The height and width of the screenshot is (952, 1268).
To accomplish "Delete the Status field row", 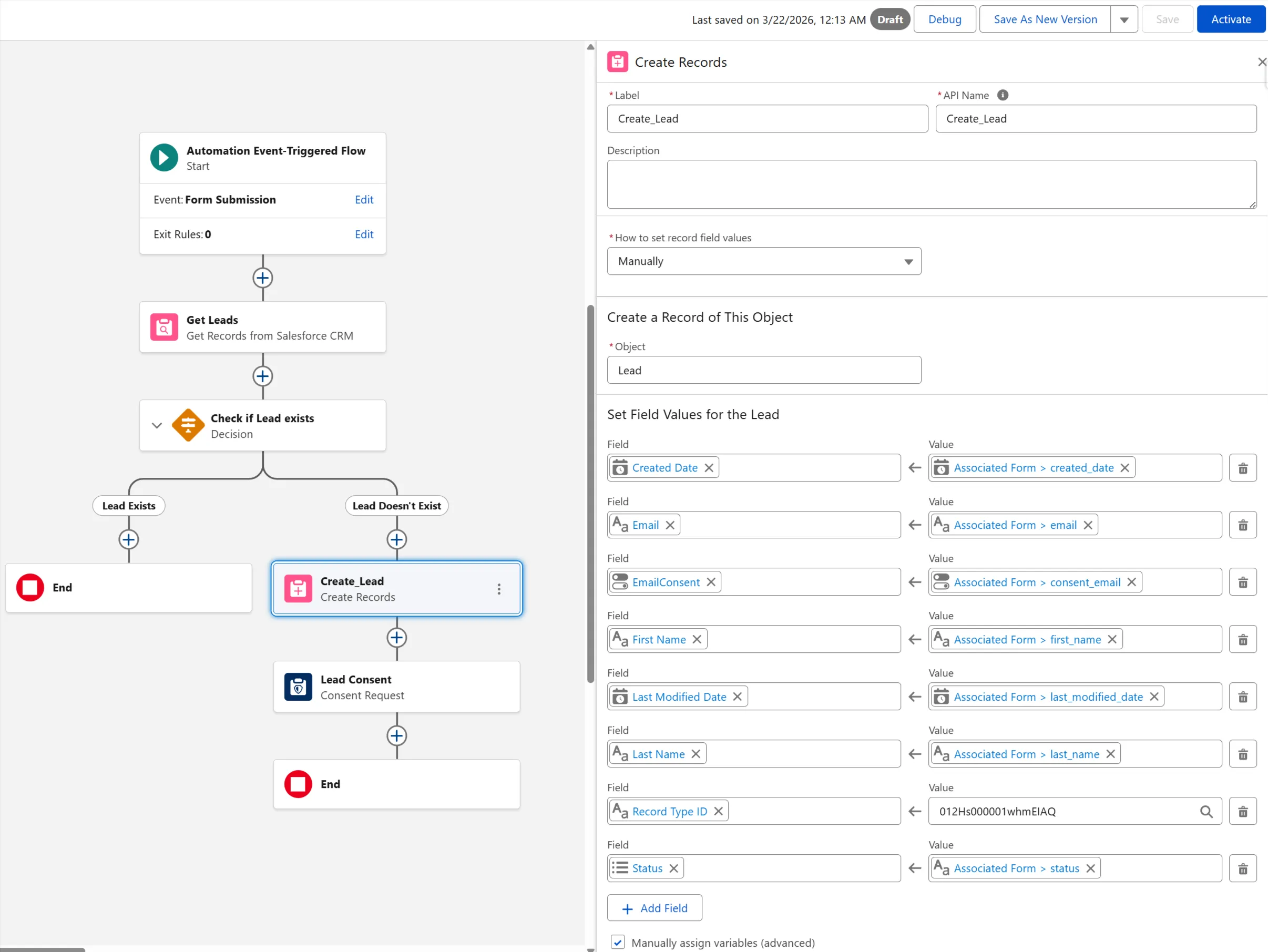I will coord(1243,869).
